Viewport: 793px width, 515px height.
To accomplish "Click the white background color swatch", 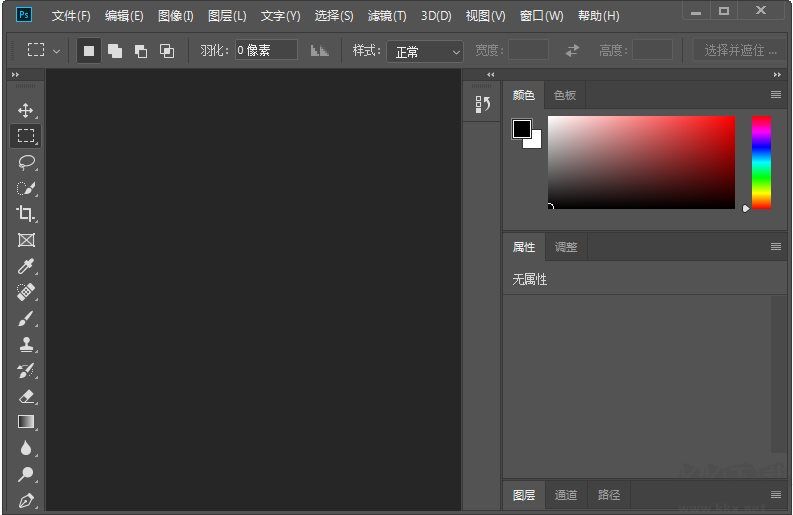I will tap(535, 142).
